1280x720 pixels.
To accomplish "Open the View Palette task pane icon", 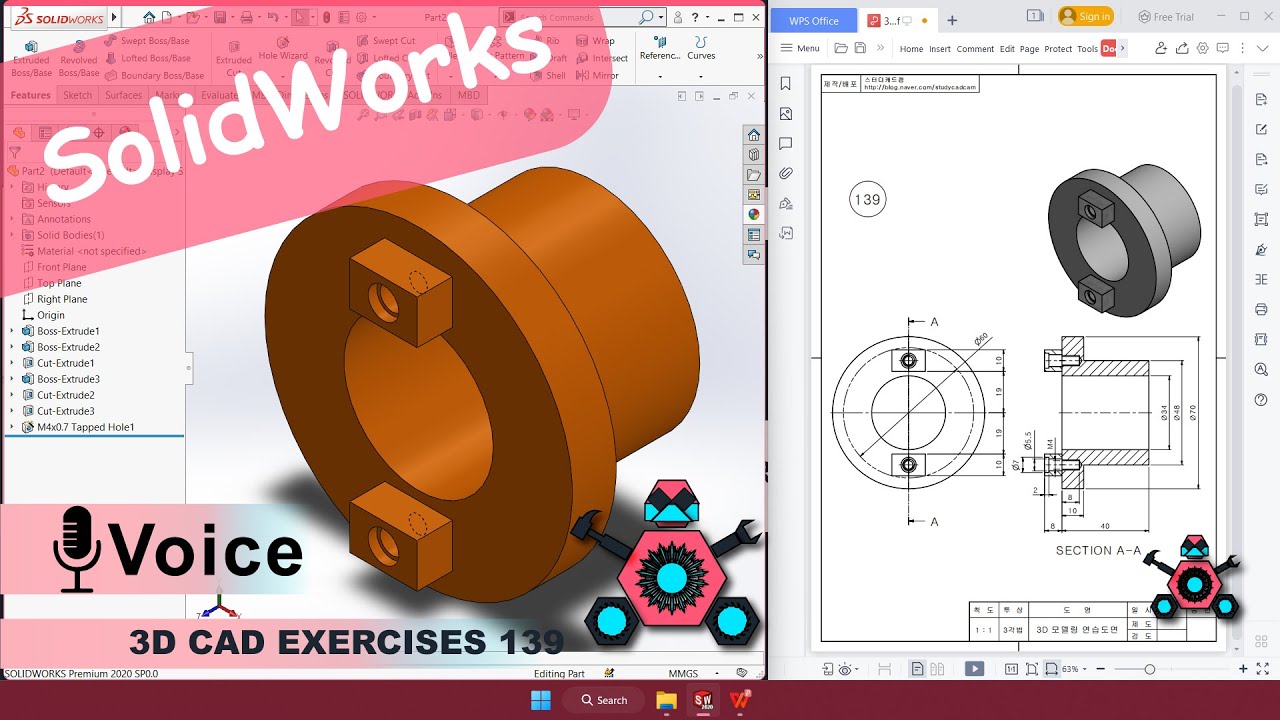I will 754,195.
